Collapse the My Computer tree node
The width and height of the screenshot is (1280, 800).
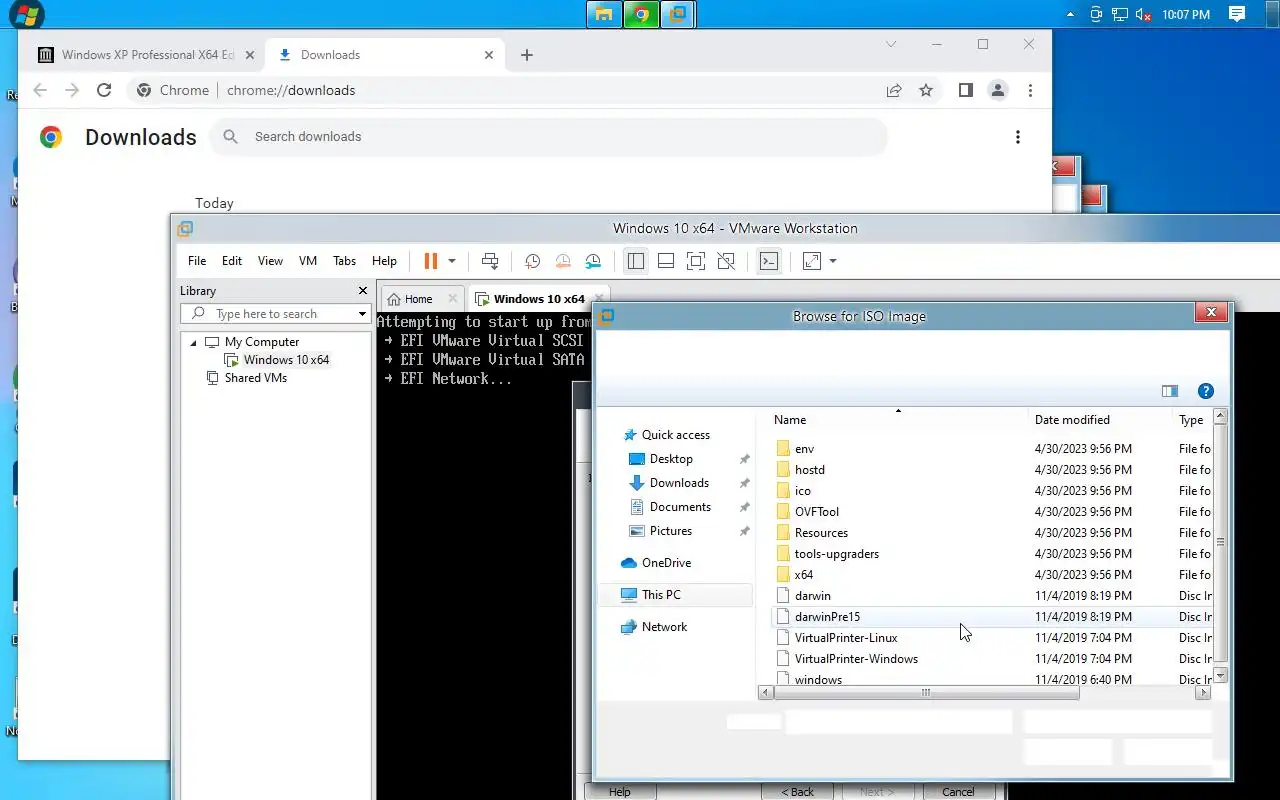coord(194,342)
